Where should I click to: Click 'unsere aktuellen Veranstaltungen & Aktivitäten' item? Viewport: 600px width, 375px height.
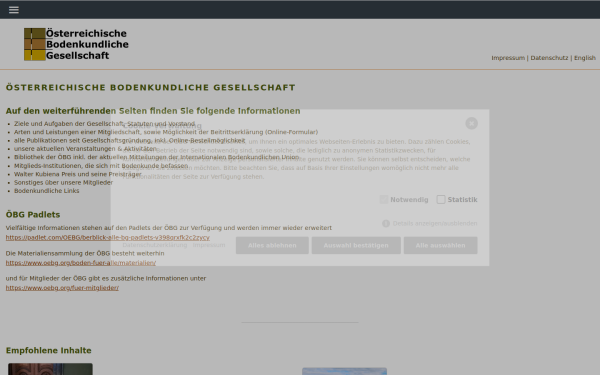[85, 148]
